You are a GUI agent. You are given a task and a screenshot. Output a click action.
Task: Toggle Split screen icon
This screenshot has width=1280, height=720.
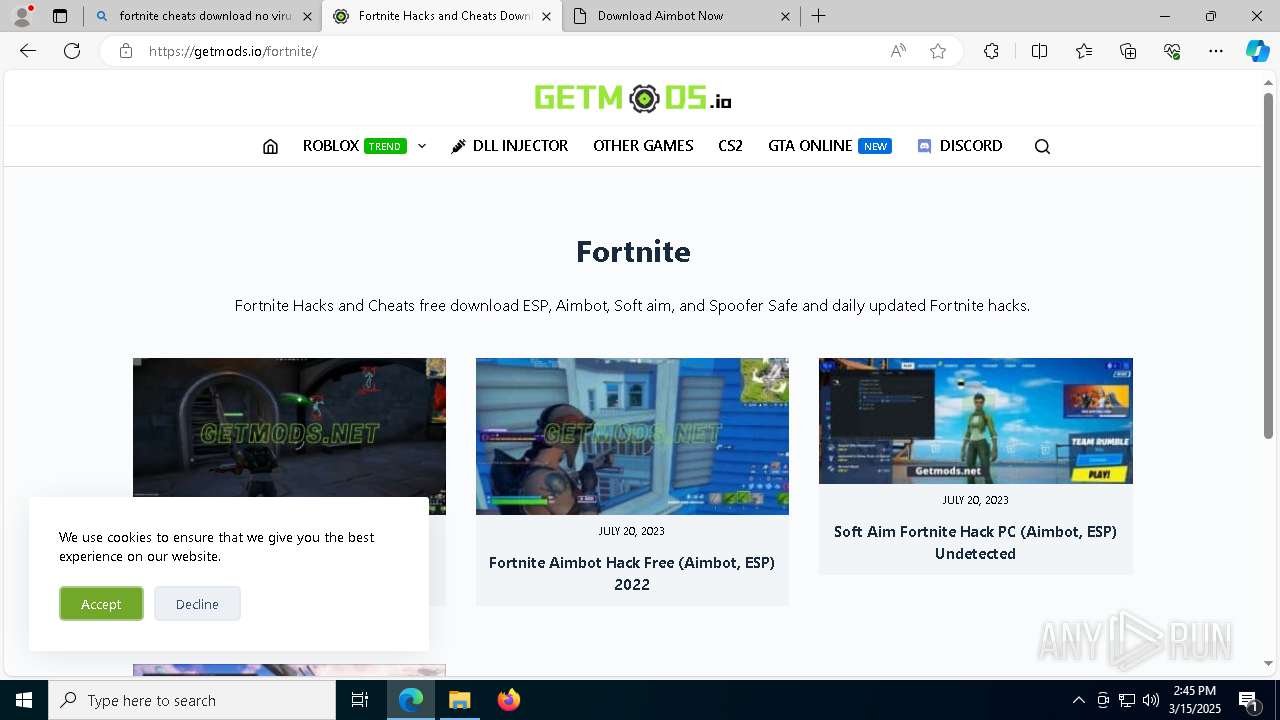(x=1039, y=51)
